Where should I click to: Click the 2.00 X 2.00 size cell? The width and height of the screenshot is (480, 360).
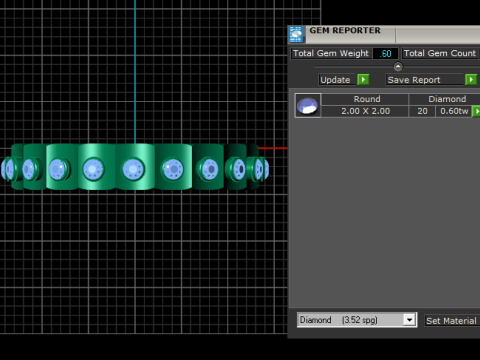pos(365,111)
